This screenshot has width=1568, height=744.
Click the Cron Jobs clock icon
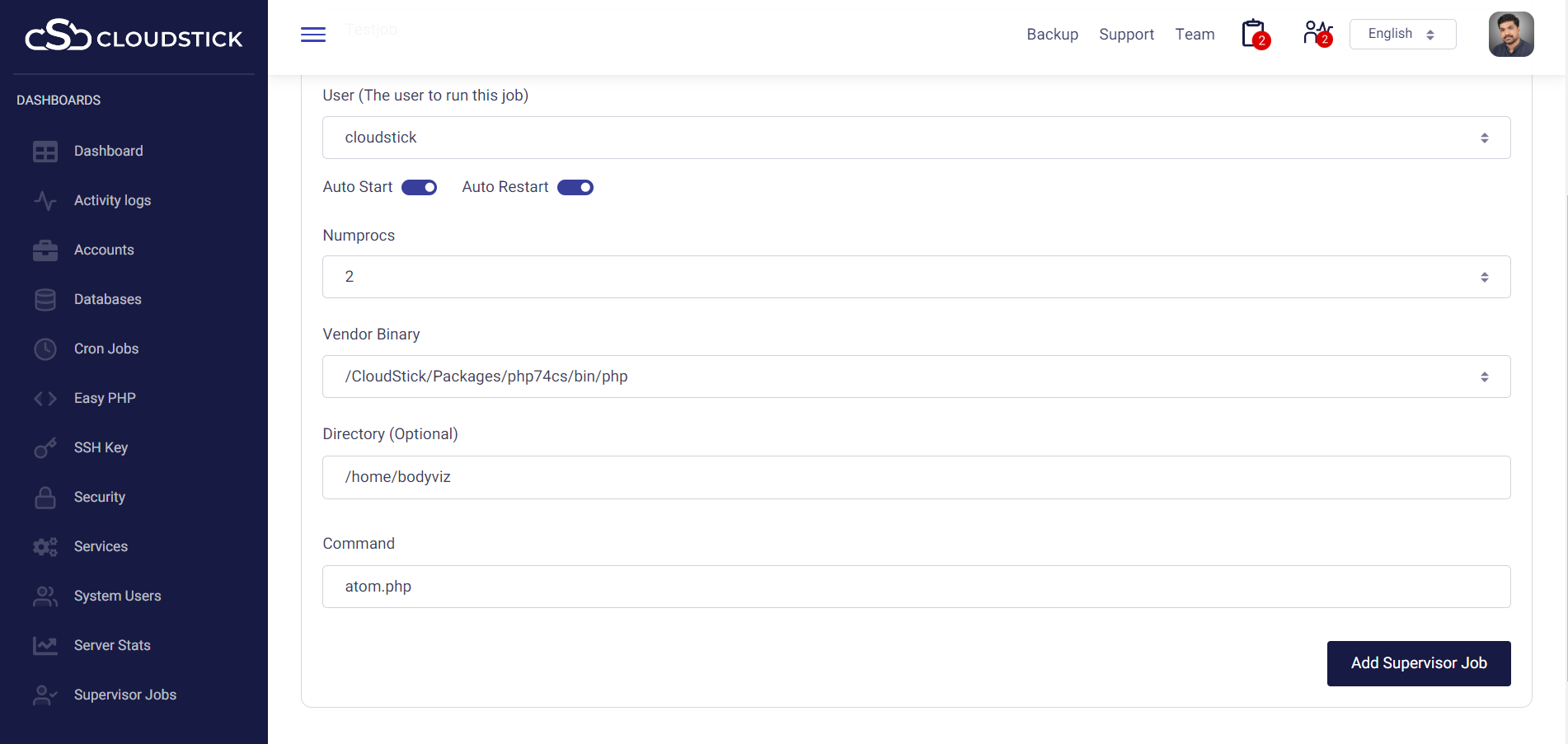coord(45,349)
